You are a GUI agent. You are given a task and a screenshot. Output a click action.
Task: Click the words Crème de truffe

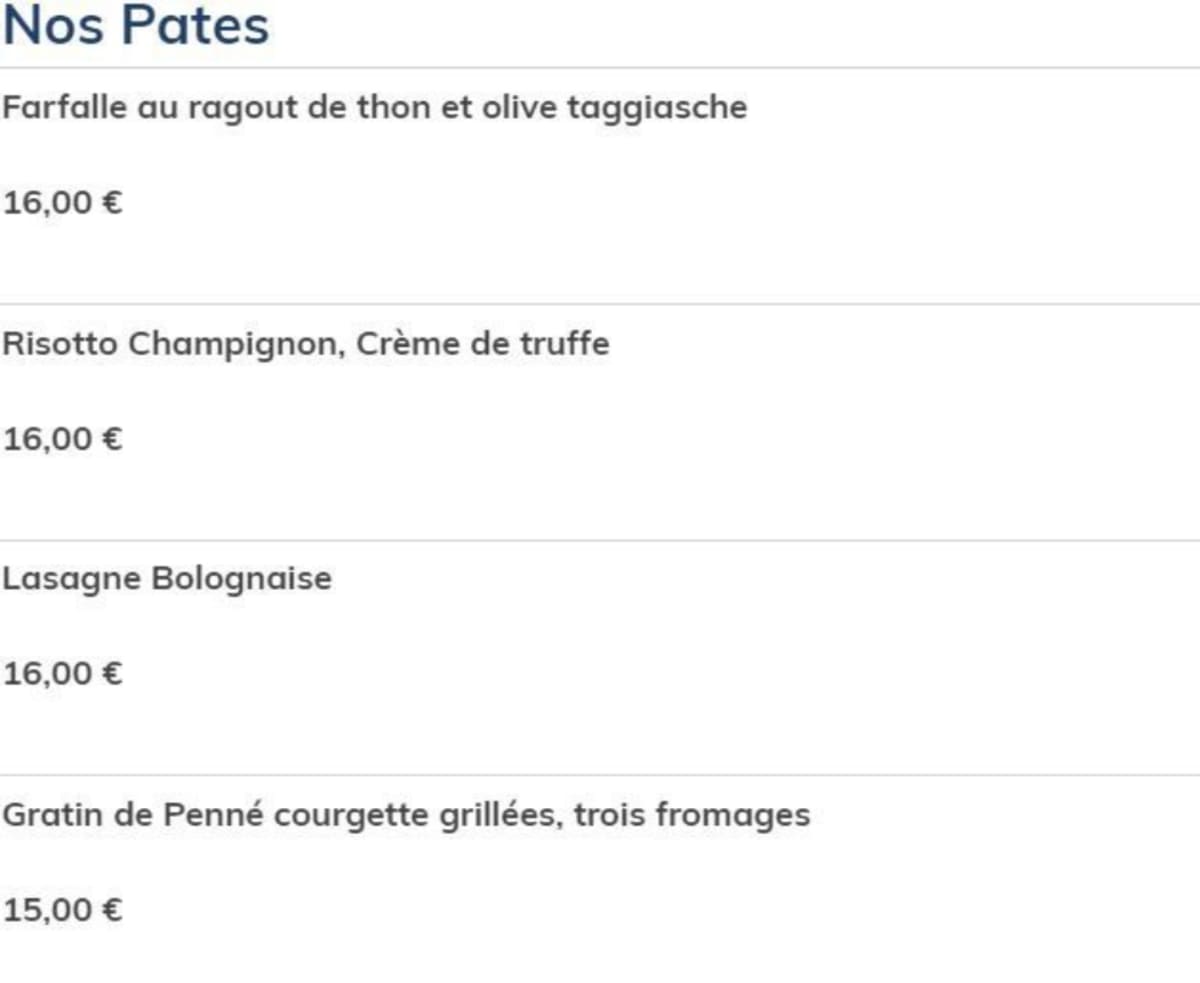pyautogui.click(x=482, y=344)
